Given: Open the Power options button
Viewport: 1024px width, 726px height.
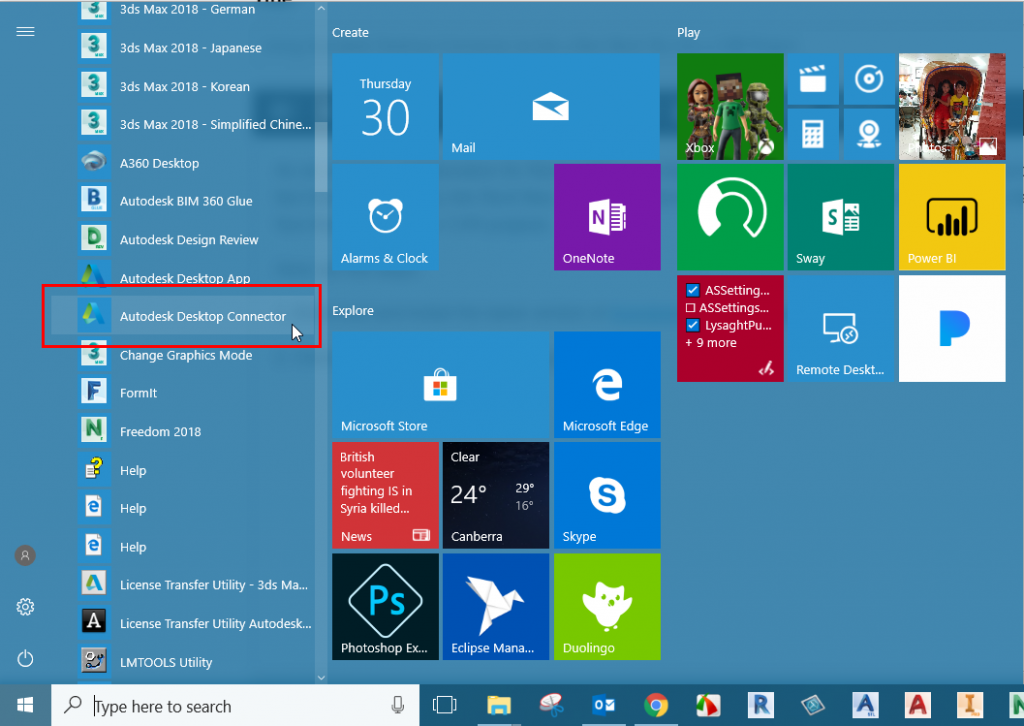Looking at the screenshot, I should 25,659.
